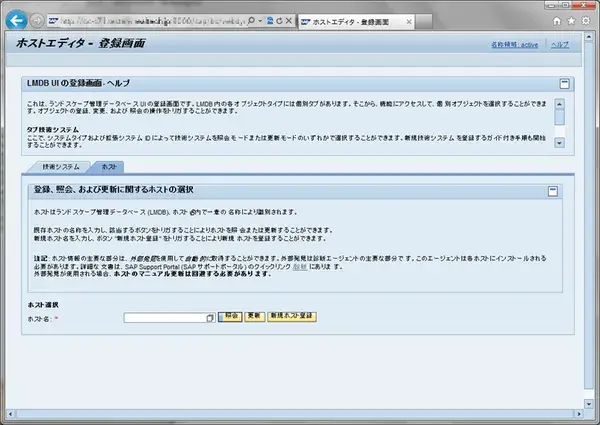Click the 新規ホスト登録 button
The height and width of the screenshot is (425, 600).
point(292,317)
